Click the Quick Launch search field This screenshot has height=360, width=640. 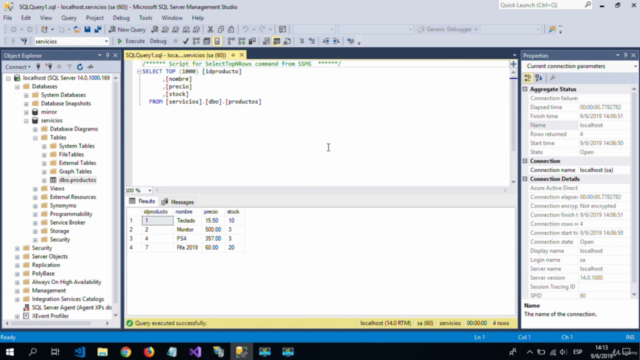pyautogui.click(x=545, y=5)
